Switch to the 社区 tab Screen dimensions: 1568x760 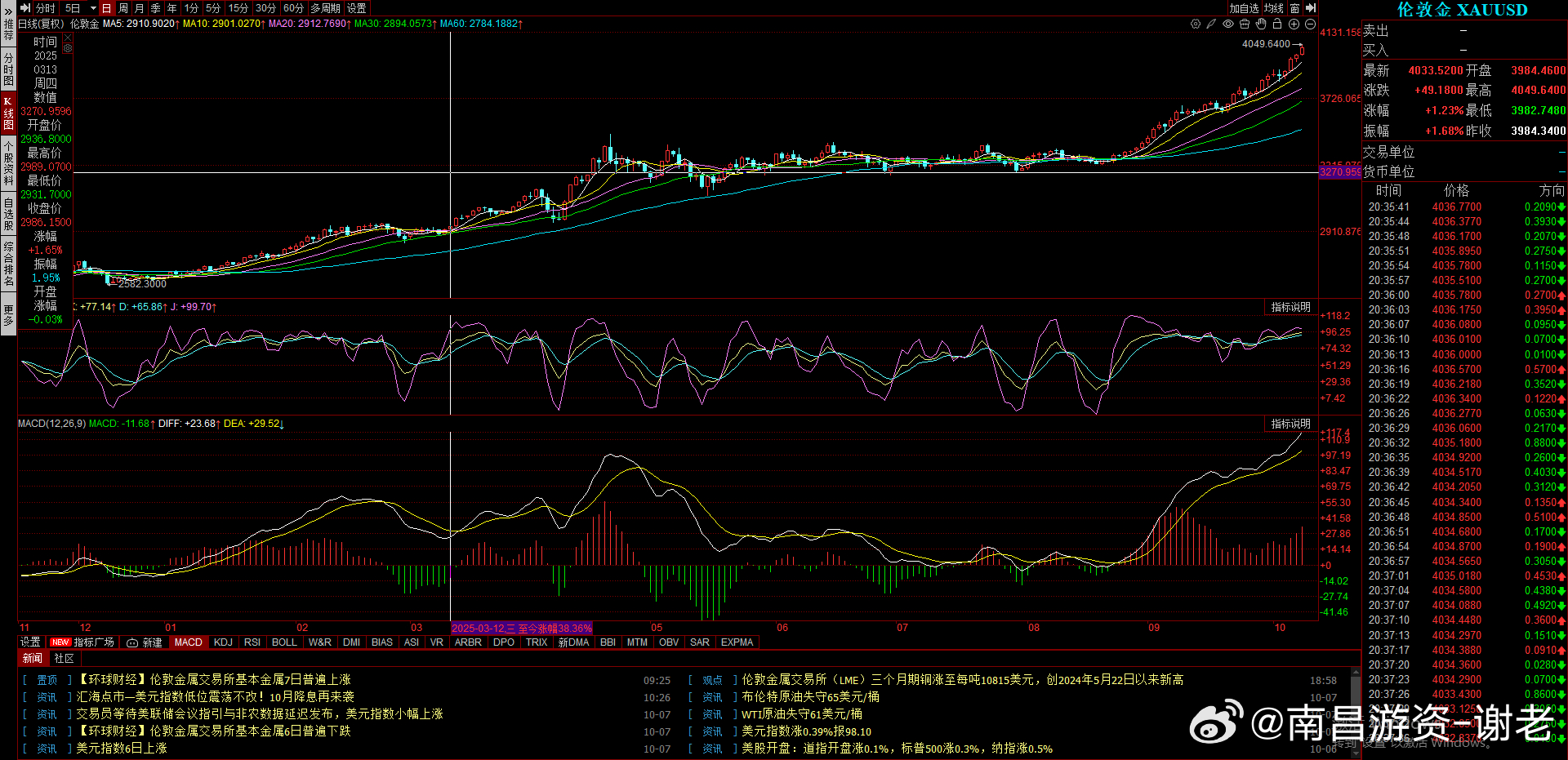64,658
